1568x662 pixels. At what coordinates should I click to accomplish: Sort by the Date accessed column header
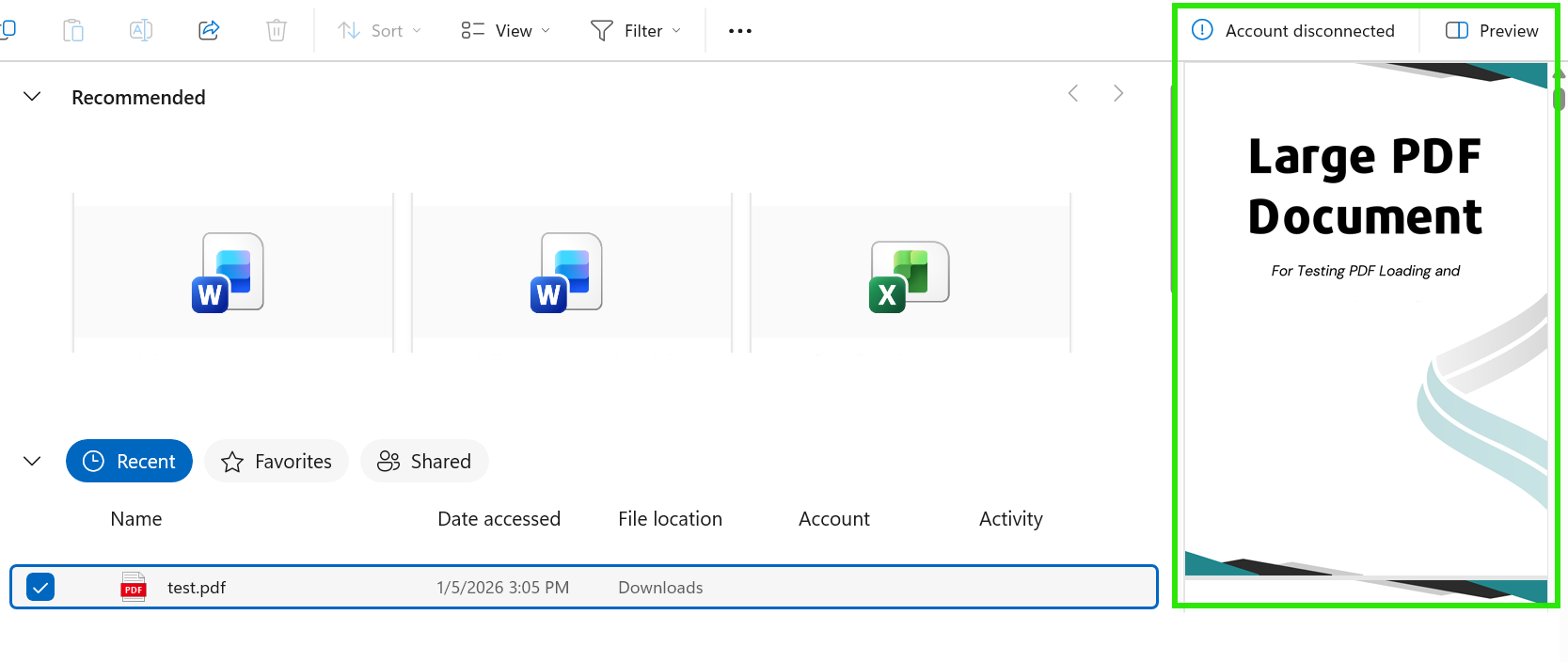coord(499,519)
